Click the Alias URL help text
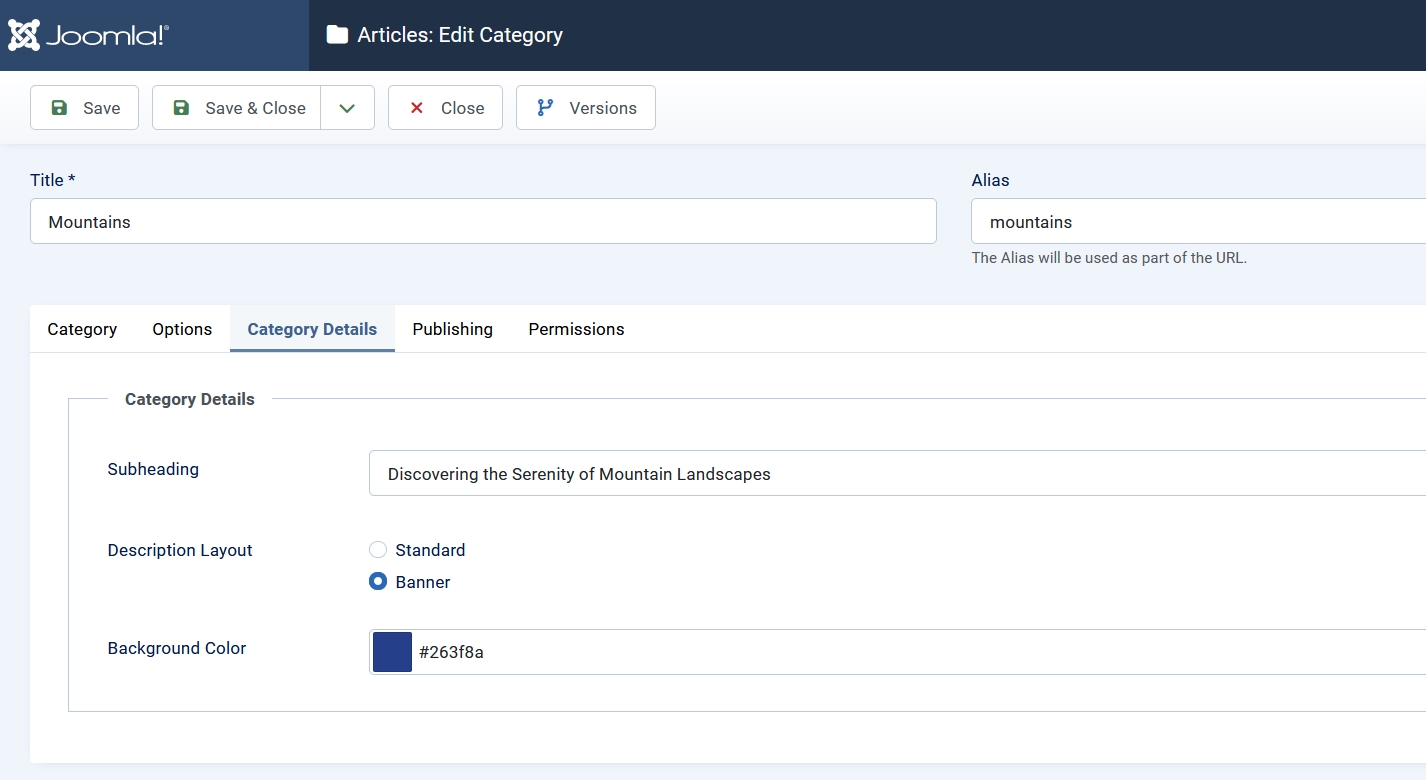 click(1110, 257)
